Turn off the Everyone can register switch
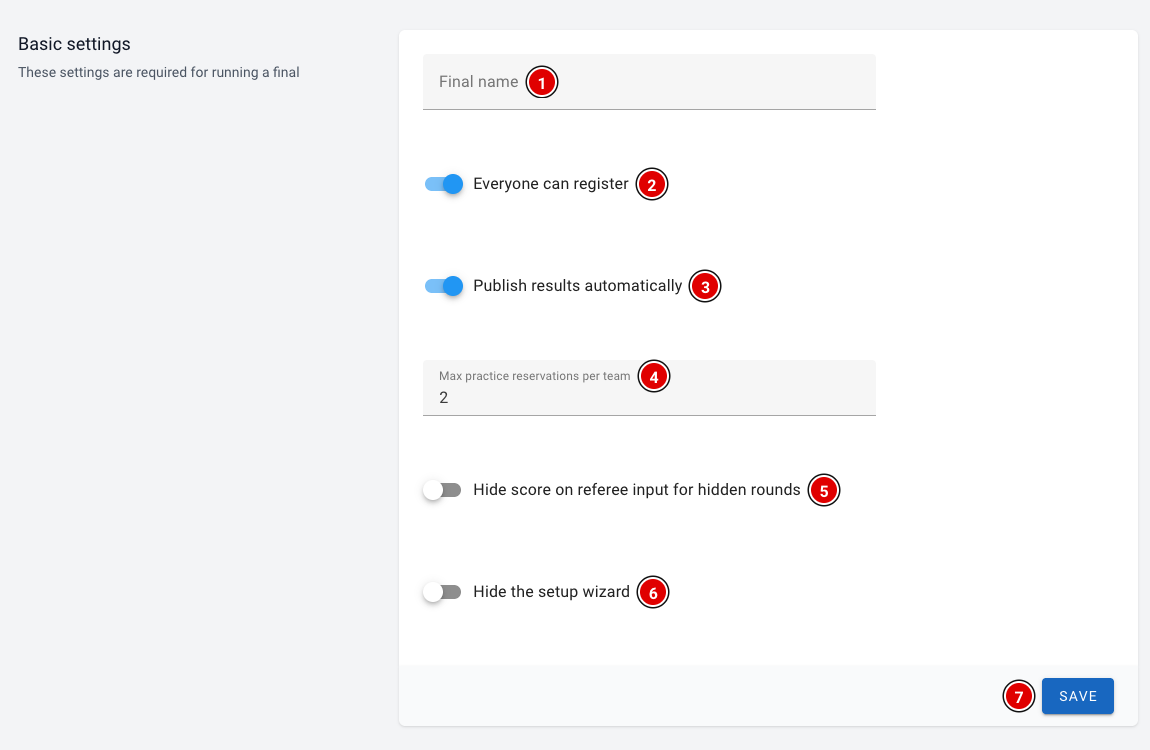The image size is (1150, 750). click(444, 184)
